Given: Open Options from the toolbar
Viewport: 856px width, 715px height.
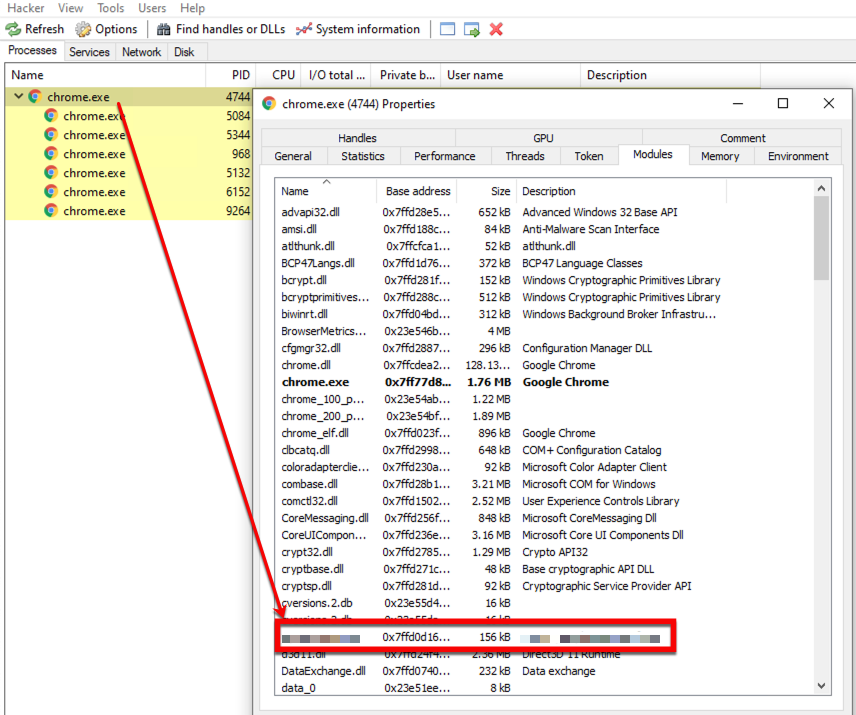Looking at the screenshot, I should (83, 29).
